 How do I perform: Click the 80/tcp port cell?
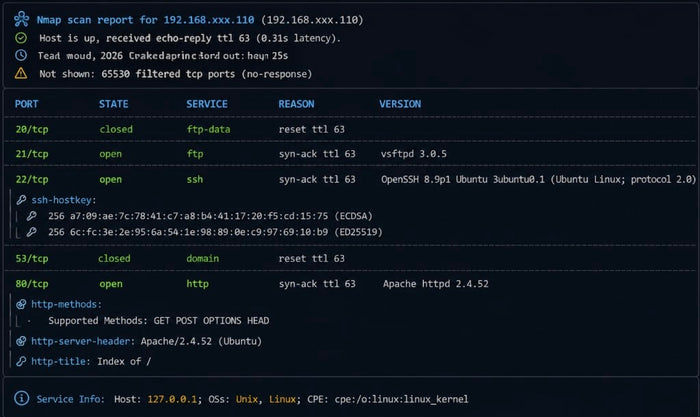(32, 284)
